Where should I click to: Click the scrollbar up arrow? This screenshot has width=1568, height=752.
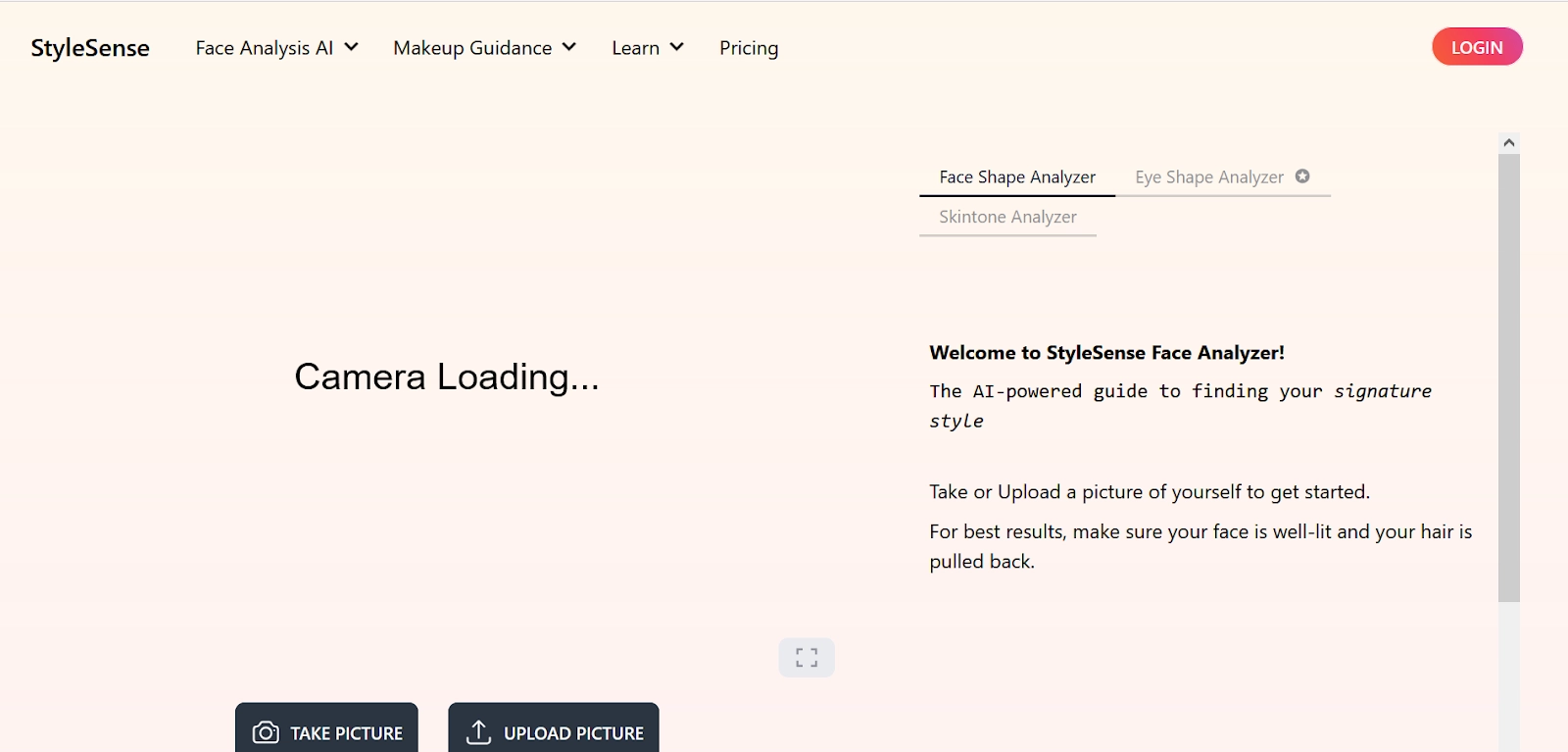coord(1509,143)
